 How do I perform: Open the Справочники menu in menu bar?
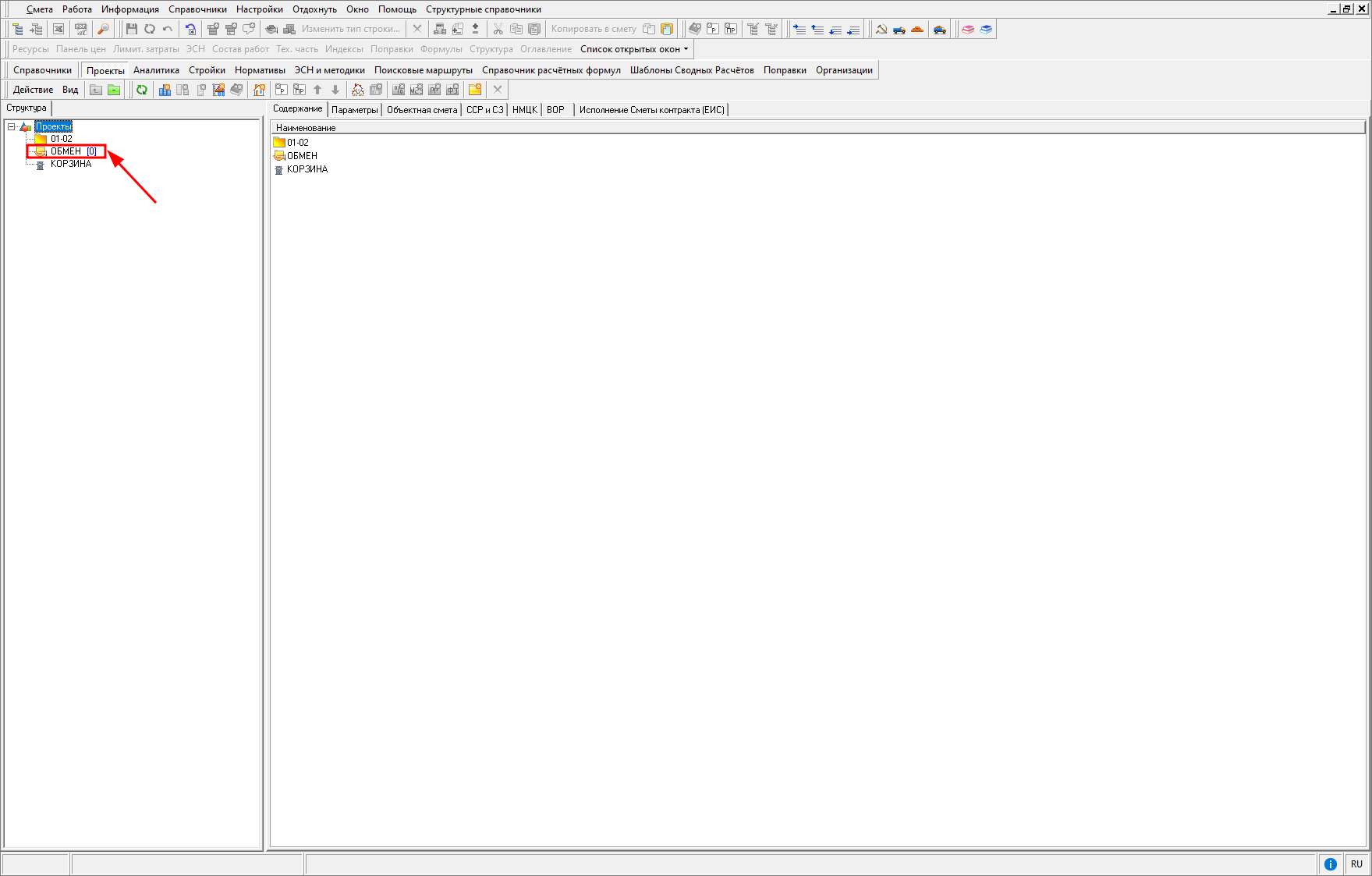tap(197, 9)
